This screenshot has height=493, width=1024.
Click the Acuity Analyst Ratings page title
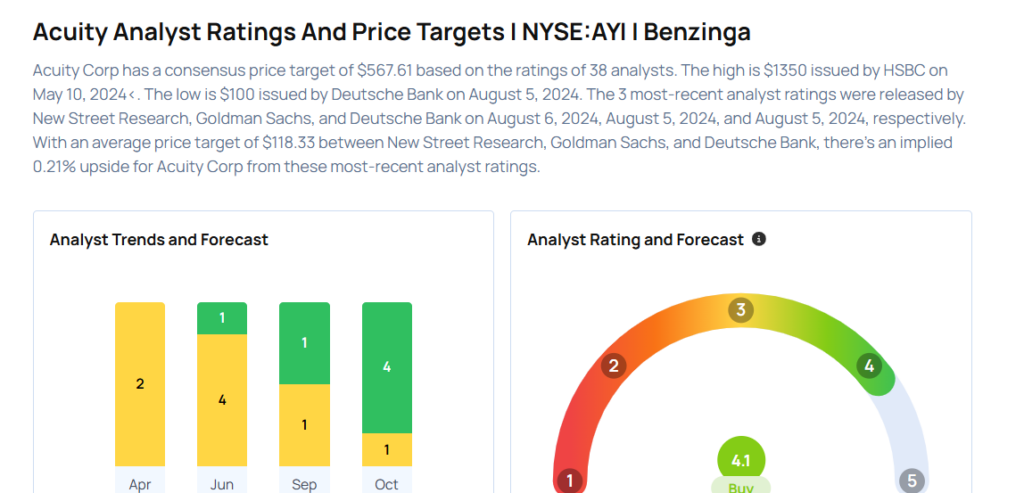[x=391, y=32]
